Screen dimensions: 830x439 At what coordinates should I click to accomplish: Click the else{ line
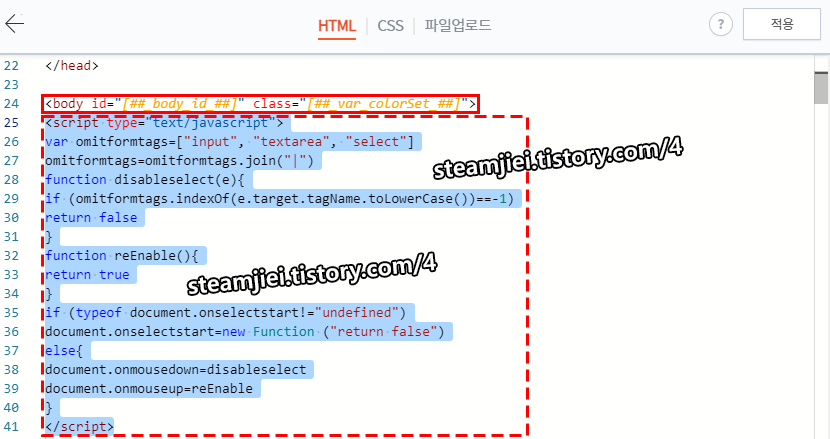pos(64,351)
